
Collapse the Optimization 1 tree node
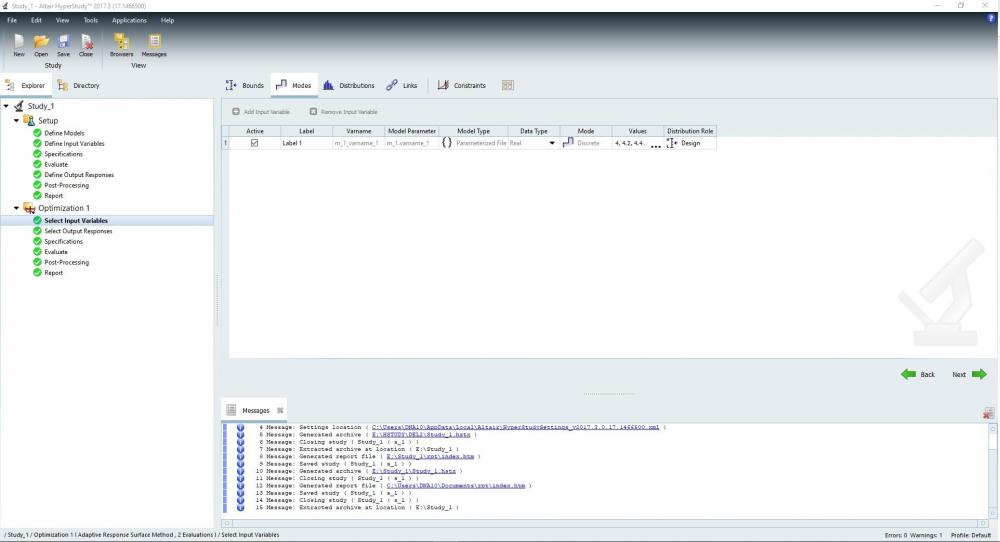[x=16, y=208]
